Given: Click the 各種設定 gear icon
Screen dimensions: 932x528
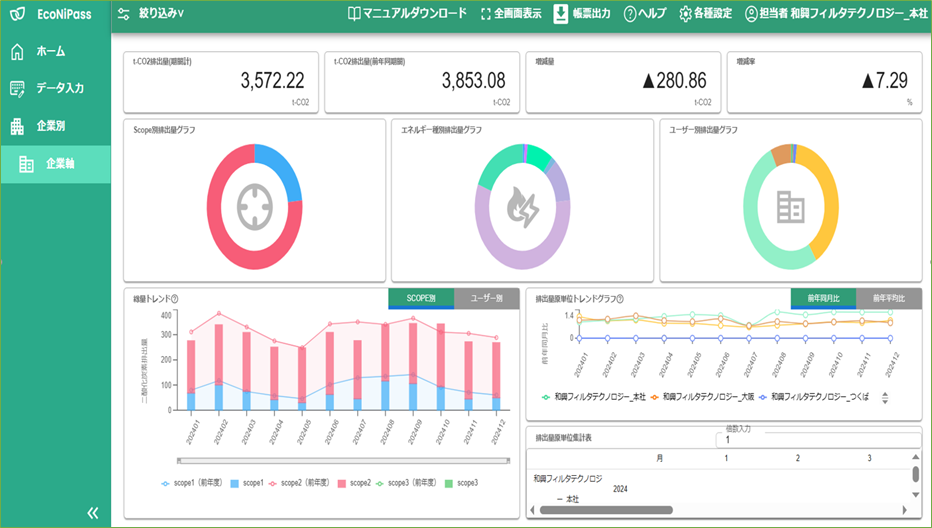Looking at the screenshot, I should coord(685,14).
